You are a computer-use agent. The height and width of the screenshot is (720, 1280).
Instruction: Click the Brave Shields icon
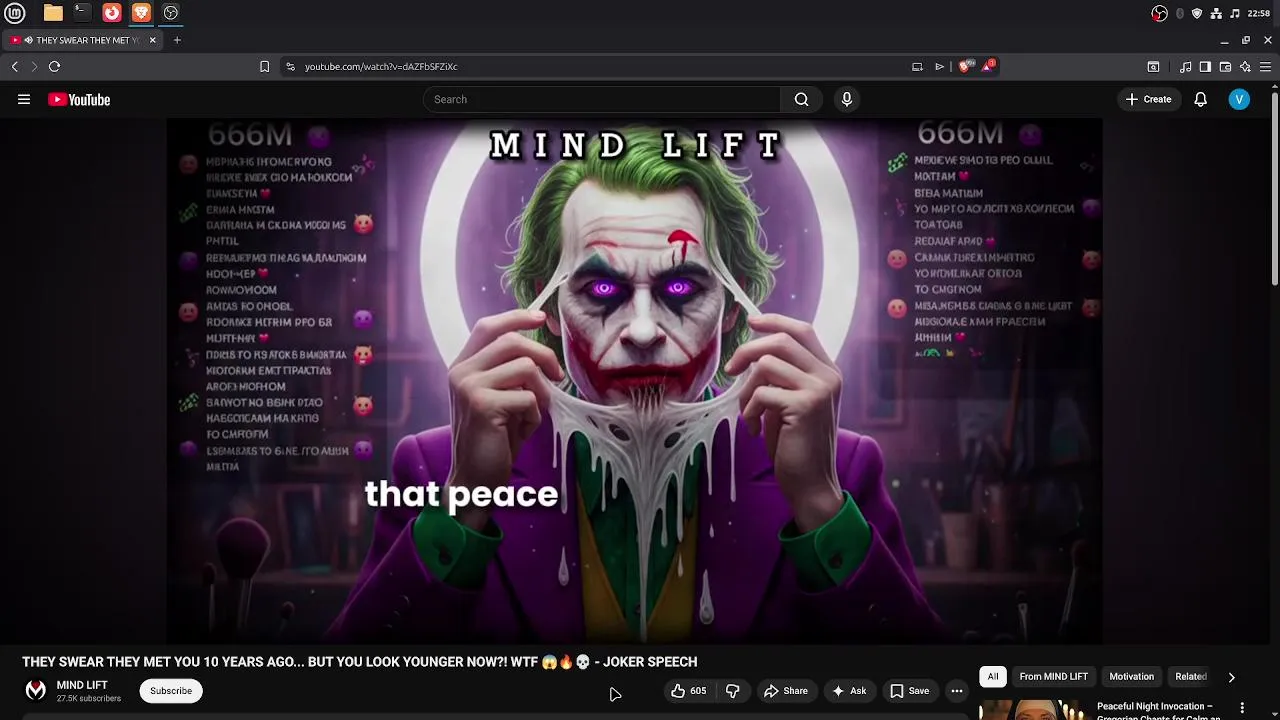[x=964, y=66]
